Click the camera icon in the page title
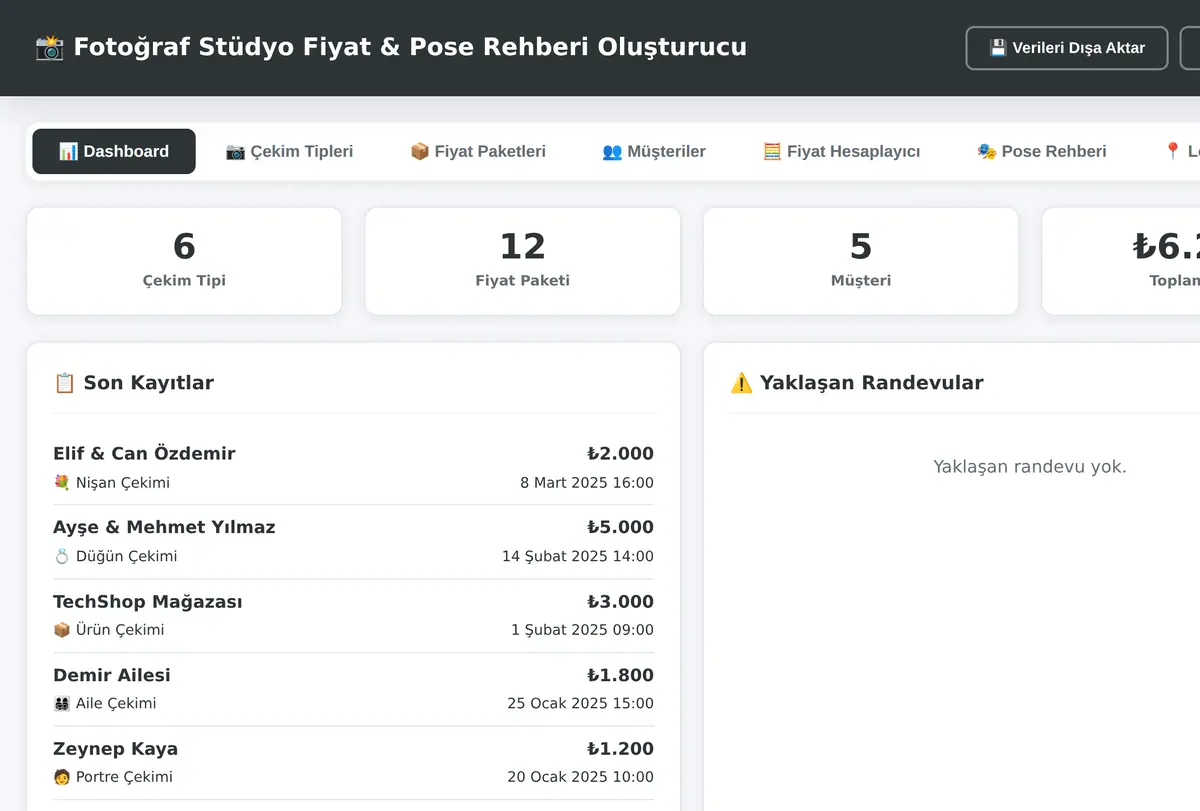 pyautogui.click(x=50, y=47)
